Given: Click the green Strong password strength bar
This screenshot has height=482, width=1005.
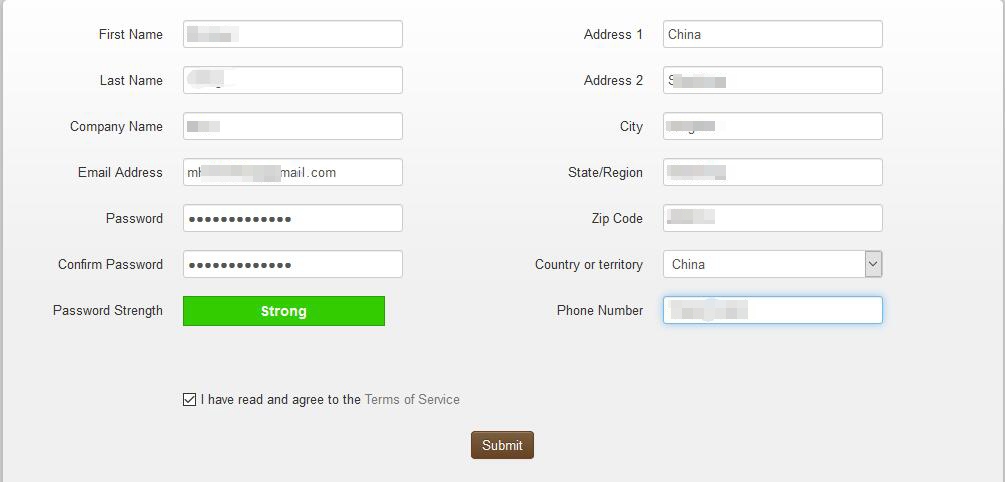Looking at the screenshot, I should point(283,311).
